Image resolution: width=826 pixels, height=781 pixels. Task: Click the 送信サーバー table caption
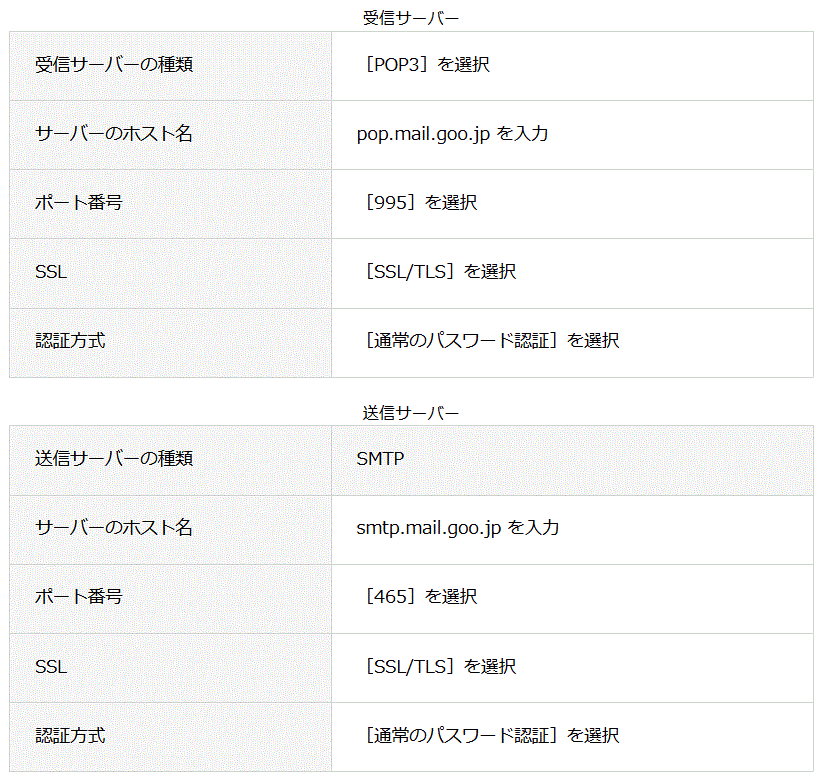pos(411,412)
